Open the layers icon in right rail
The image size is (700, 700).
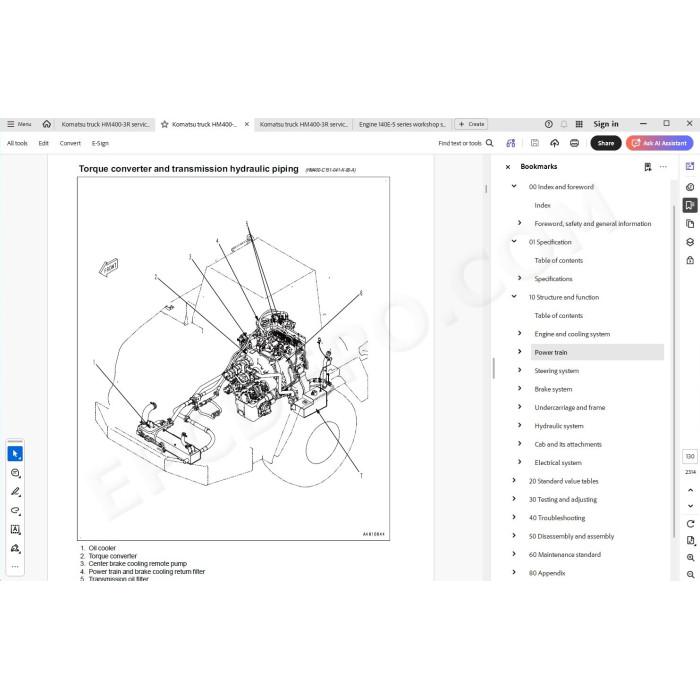coord(690,242)
